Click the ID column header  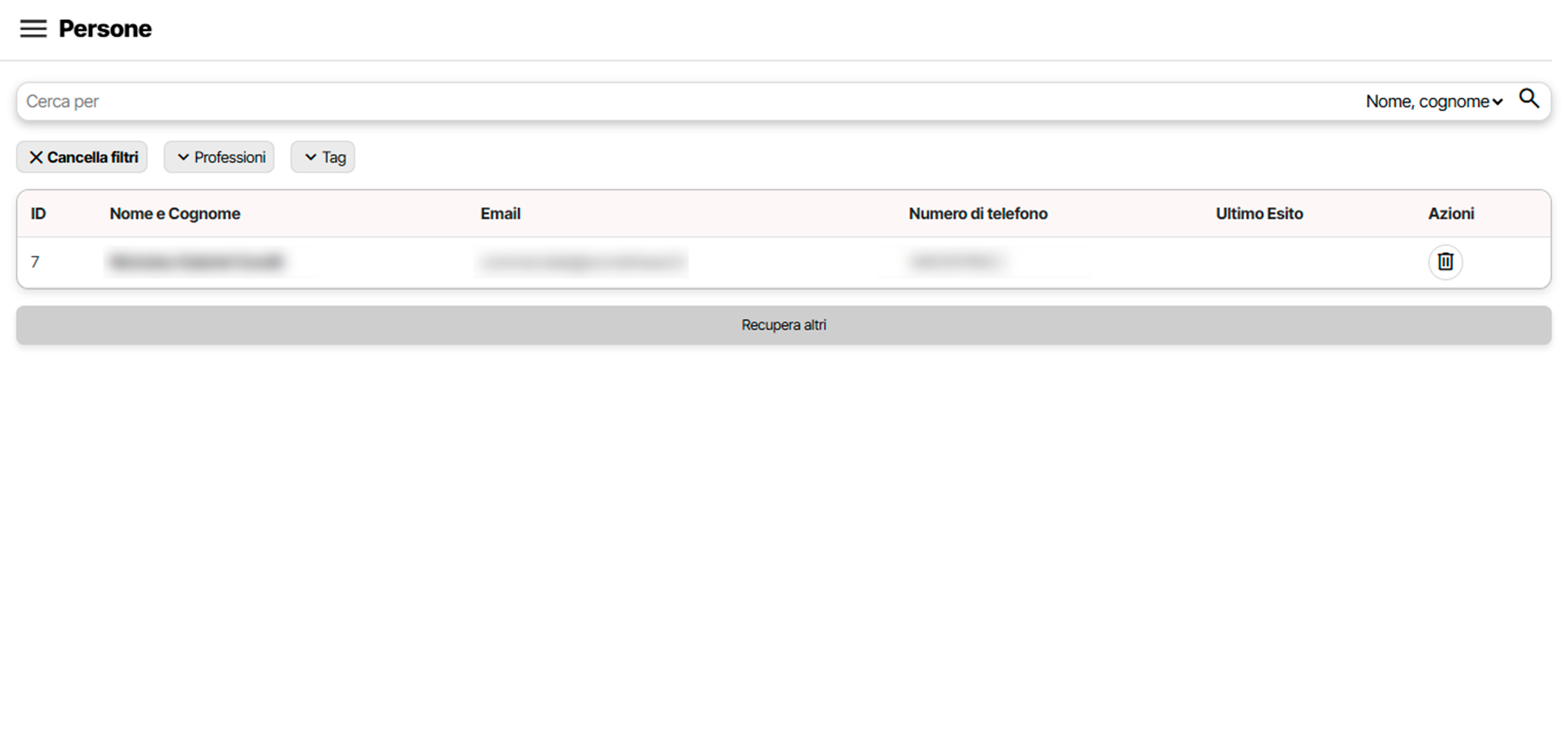coord(38,214)
